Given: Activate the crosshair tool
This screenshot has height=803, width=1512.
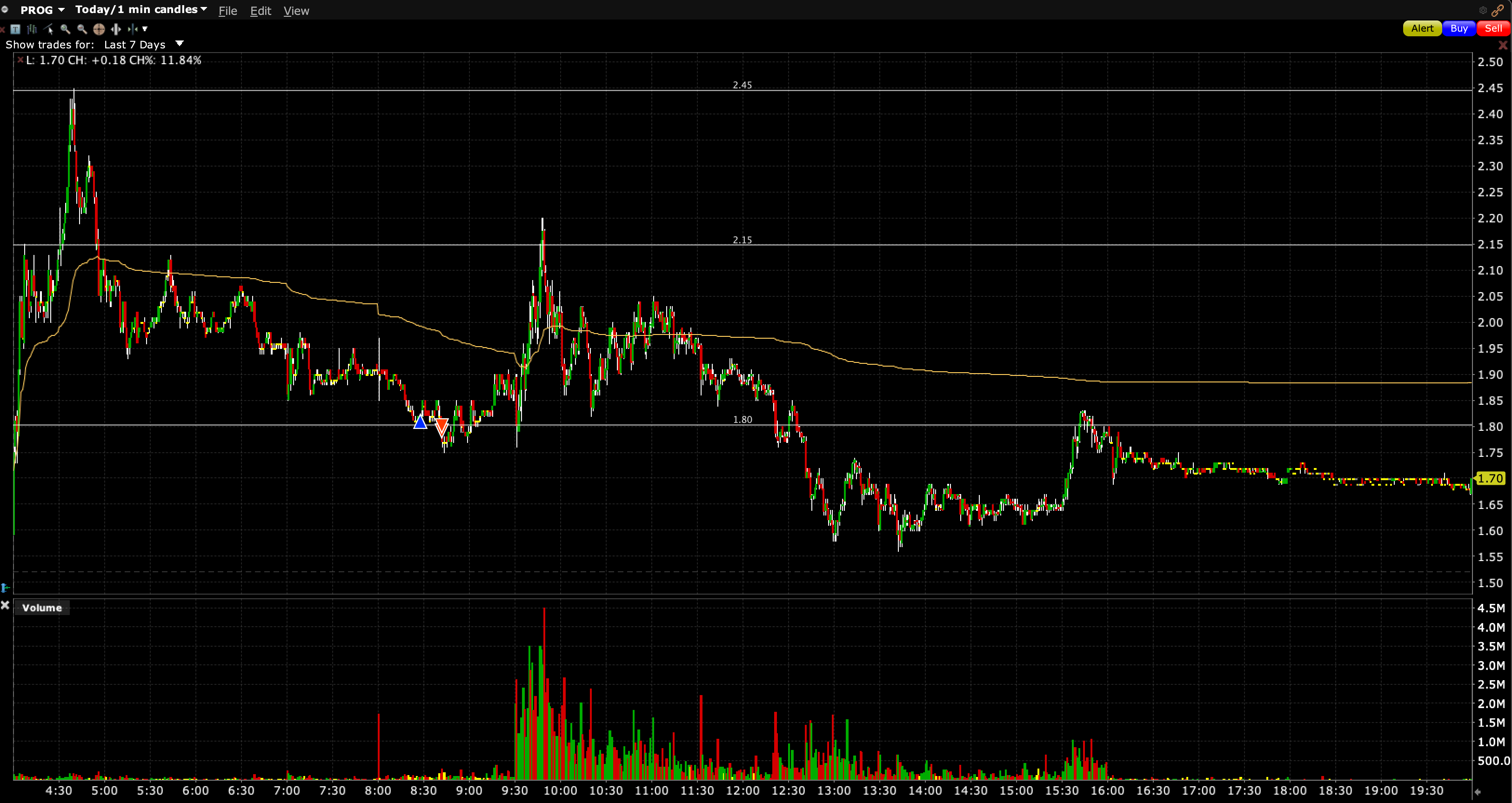Looking at the screenshot, I should (99, 29).
